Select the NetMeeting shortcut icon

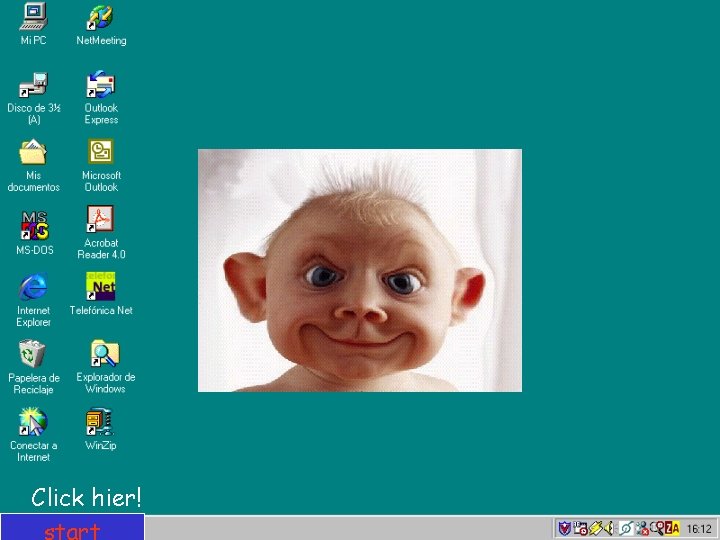point(101,18)
